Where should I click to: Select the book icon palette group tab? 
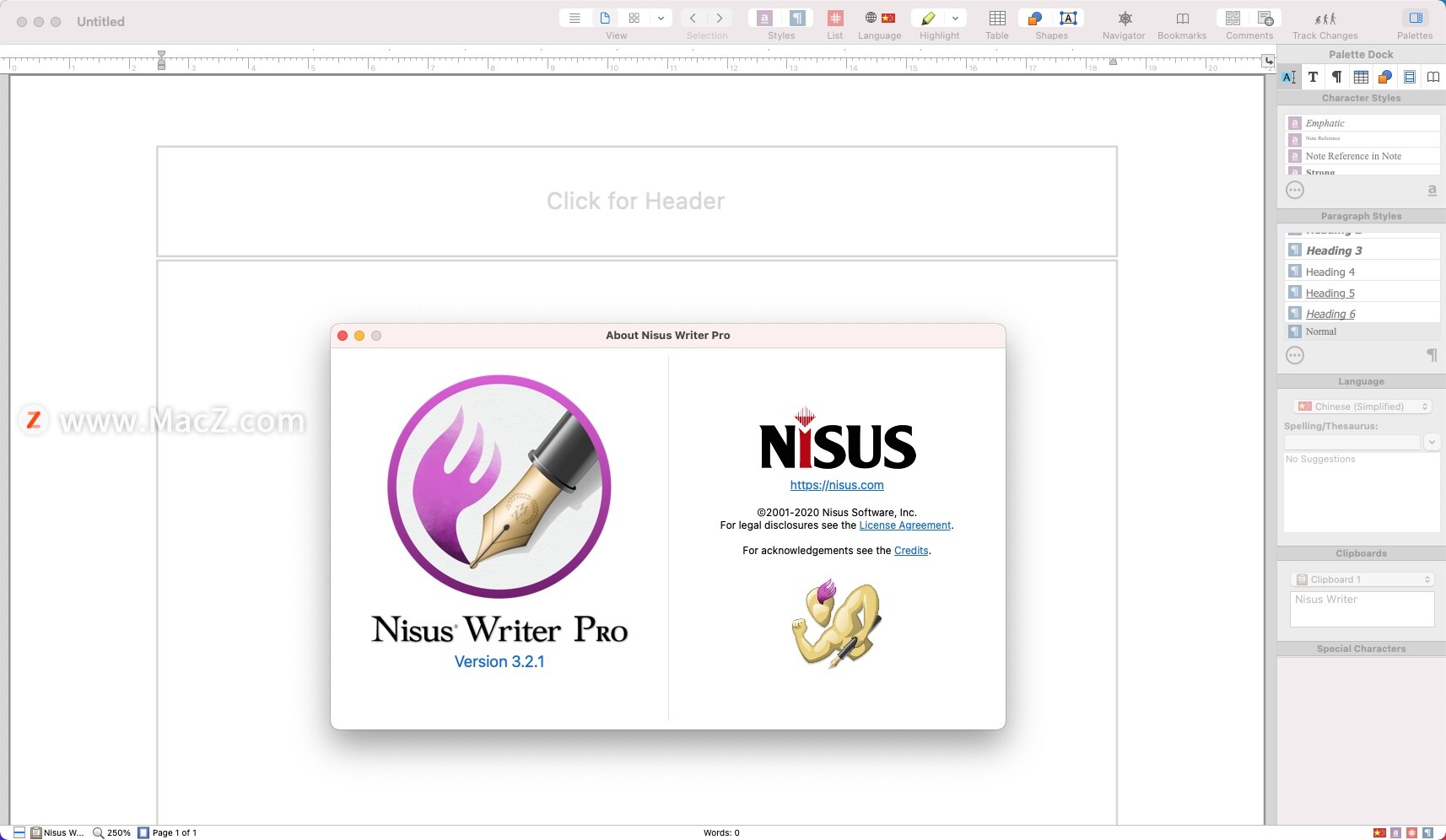[1433, 77]
